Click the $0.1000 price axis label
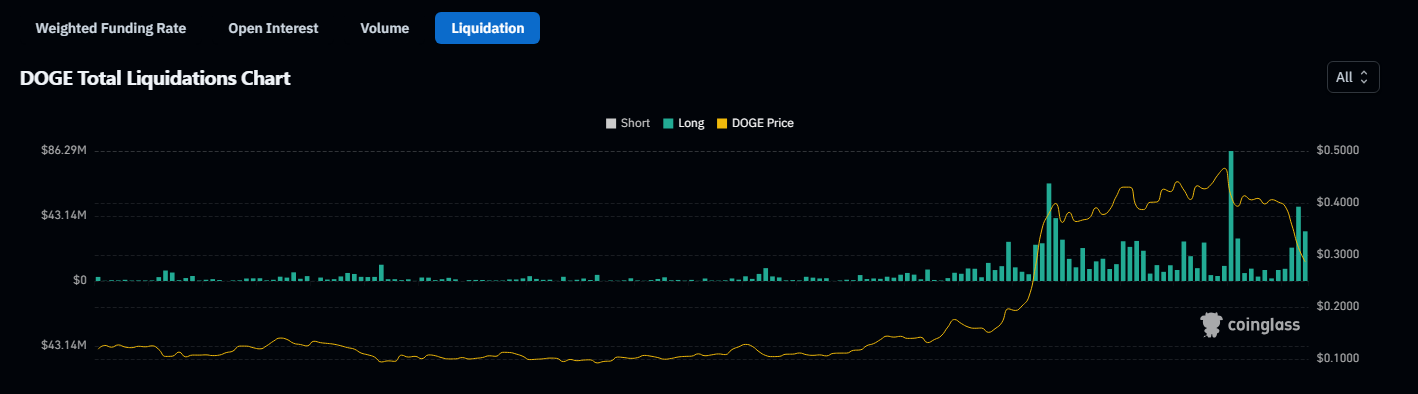The width and height of the screenshot is (1418, 394). click(x=1339, y=357)
